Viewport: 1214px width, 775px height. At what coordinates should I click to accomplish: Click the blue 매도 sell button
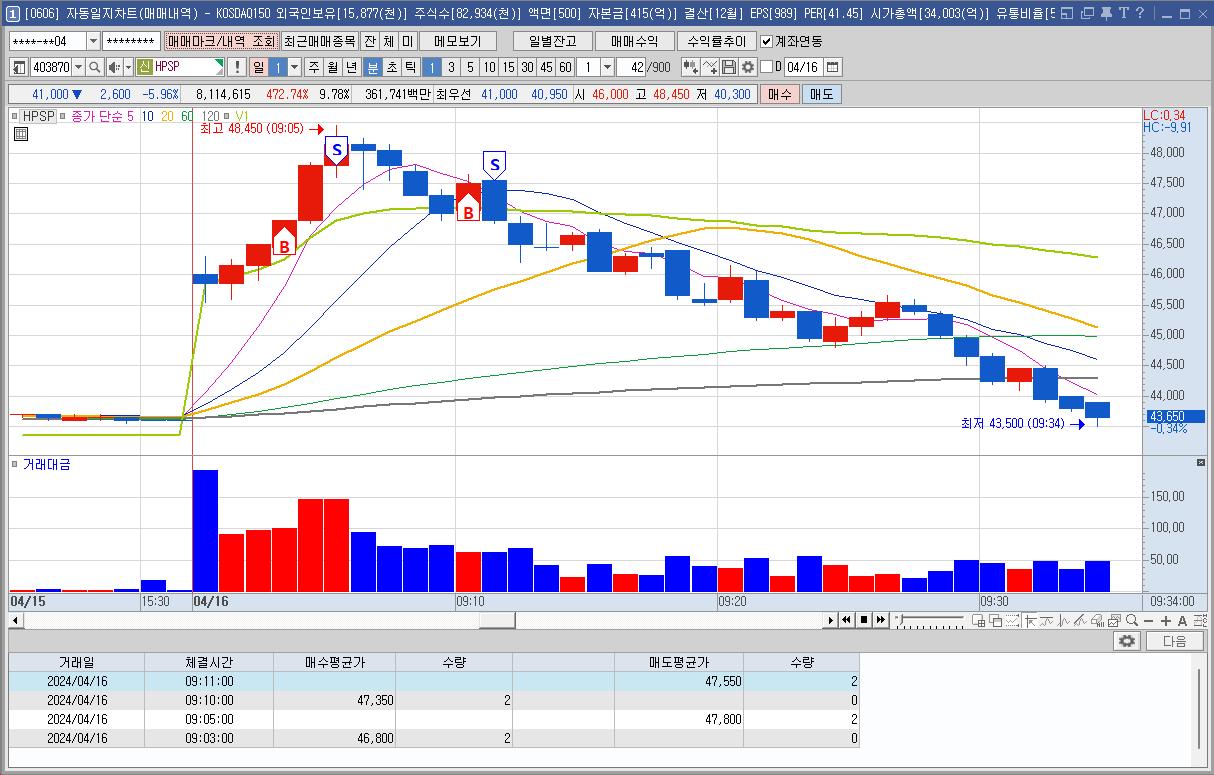pos(821,94)
